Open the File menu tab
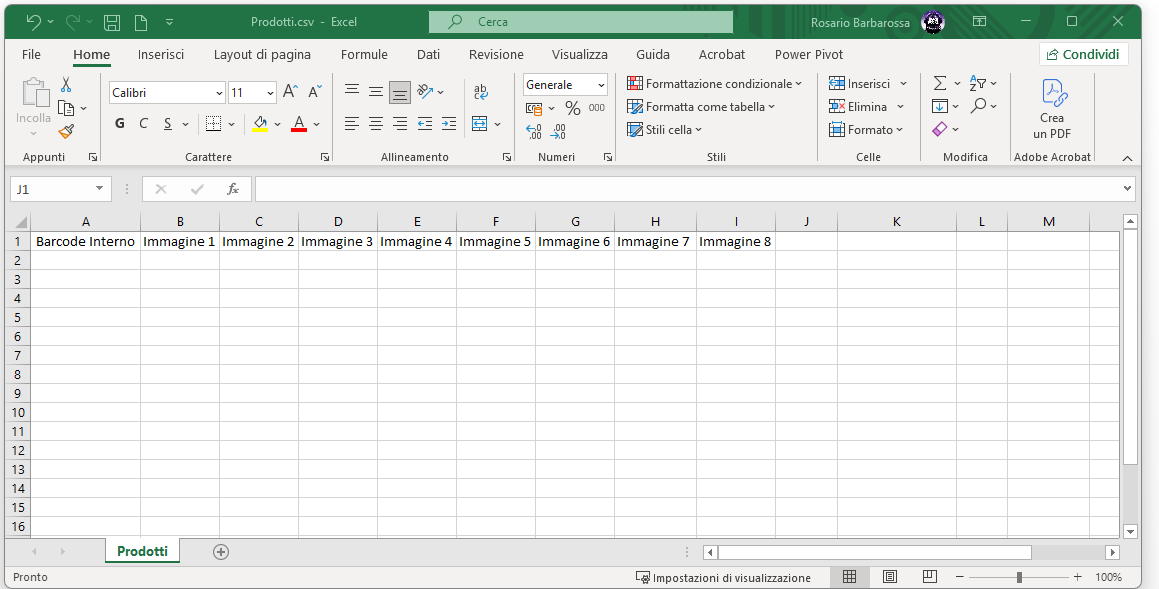The image size is (1159, 589). (31, 54)
